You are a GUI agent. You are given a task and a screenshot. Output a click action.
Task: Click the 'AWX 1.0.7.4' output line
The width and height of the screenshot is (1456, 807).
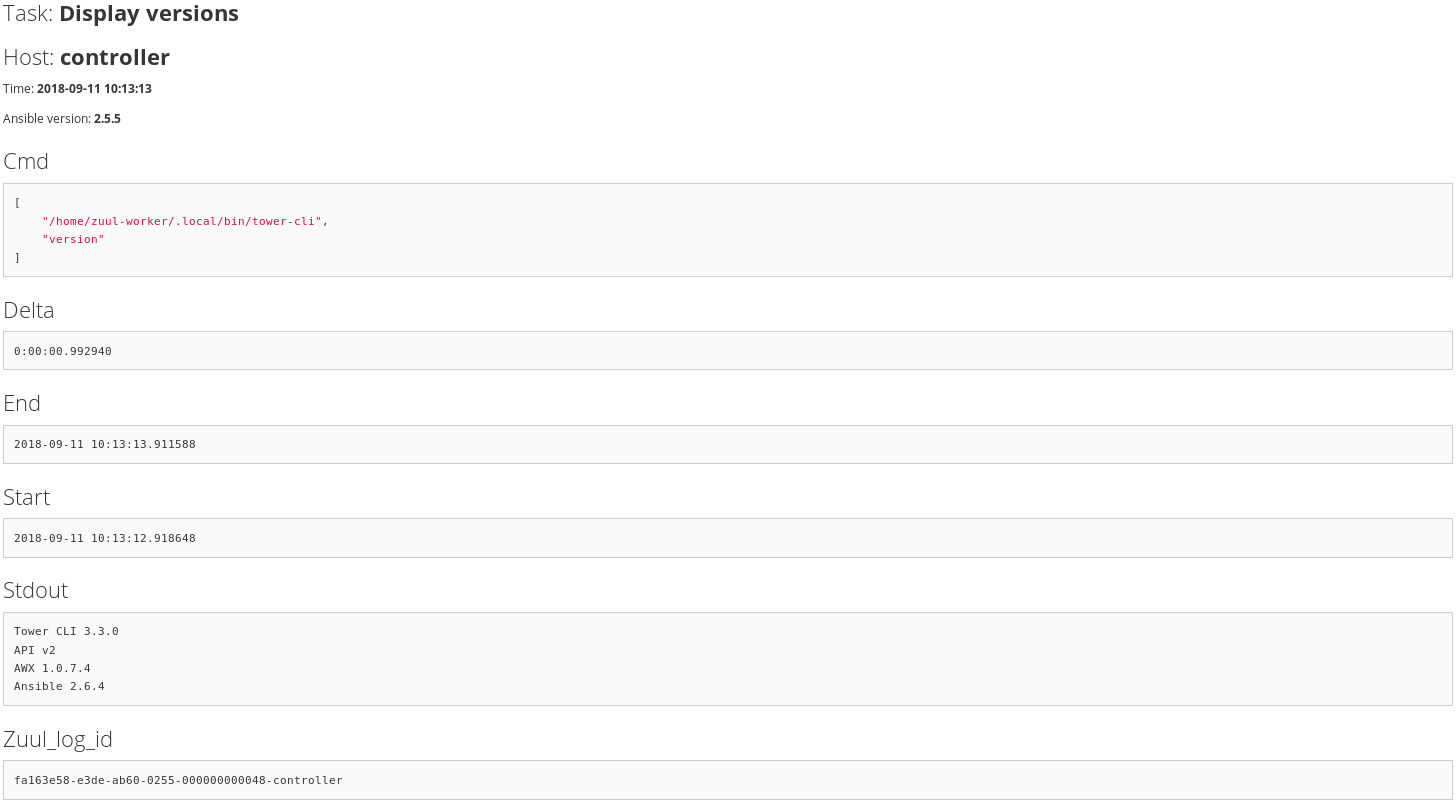coord(52,668)
